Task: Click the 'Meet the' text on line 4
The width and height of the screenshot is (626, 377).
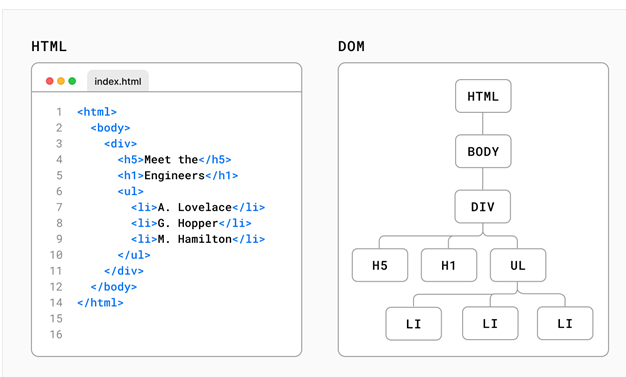Action: click(171, 159)
